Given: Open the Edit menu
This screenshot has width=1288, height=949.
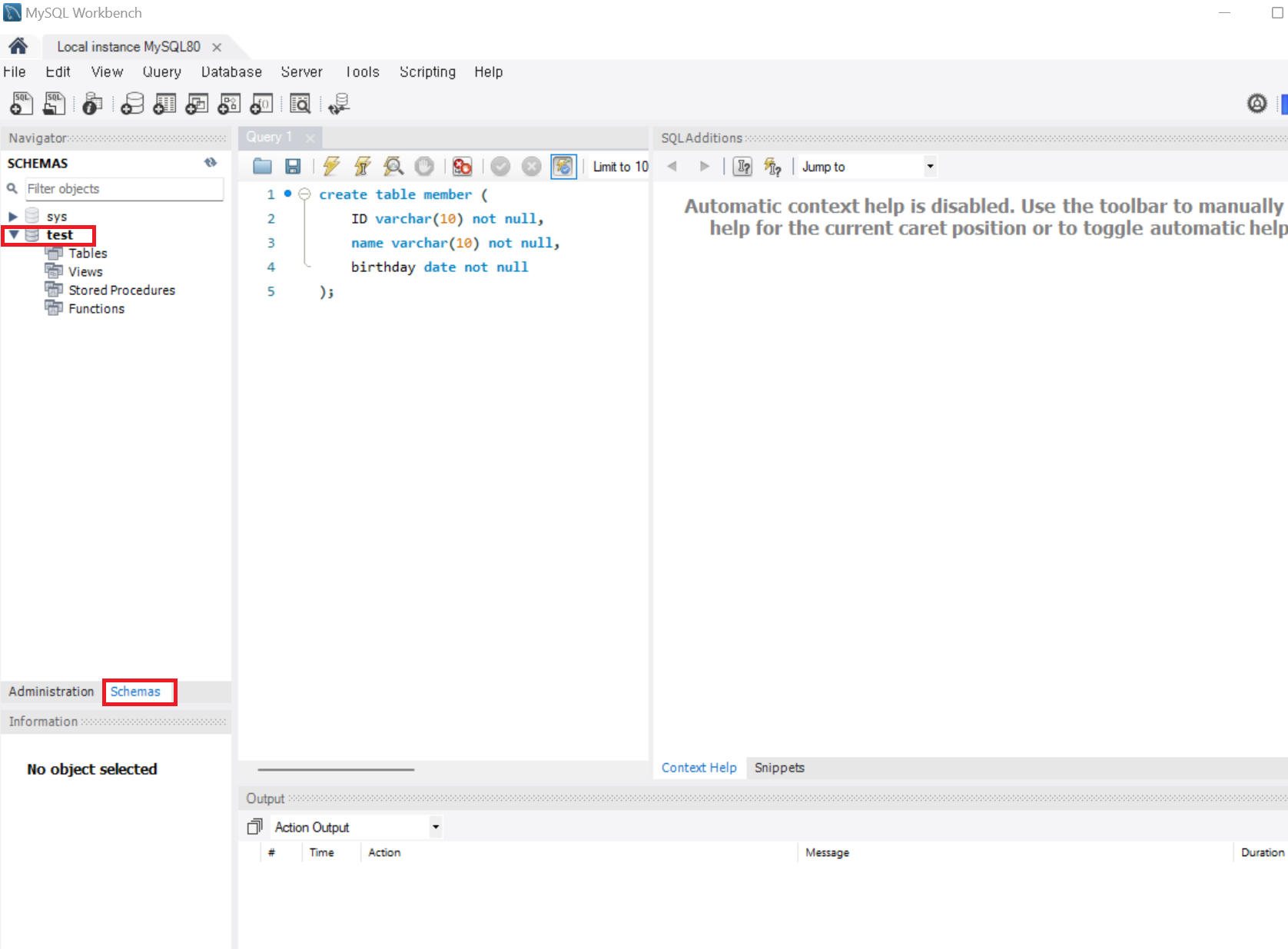Looking at the screenshot, I should pos(58,71).
